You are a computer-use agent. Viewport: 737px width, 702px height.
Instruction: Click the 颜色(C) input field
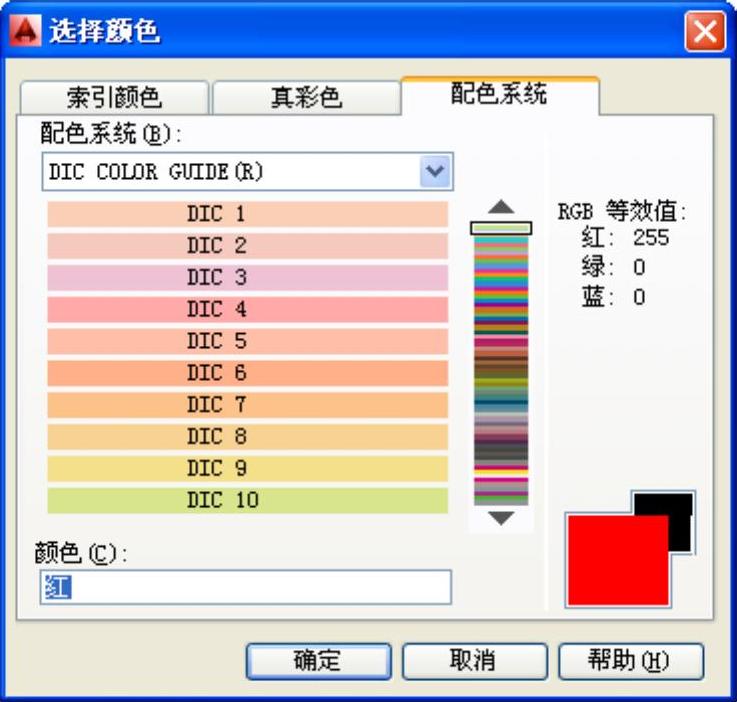pyautogui.click(x=246, y=587)
